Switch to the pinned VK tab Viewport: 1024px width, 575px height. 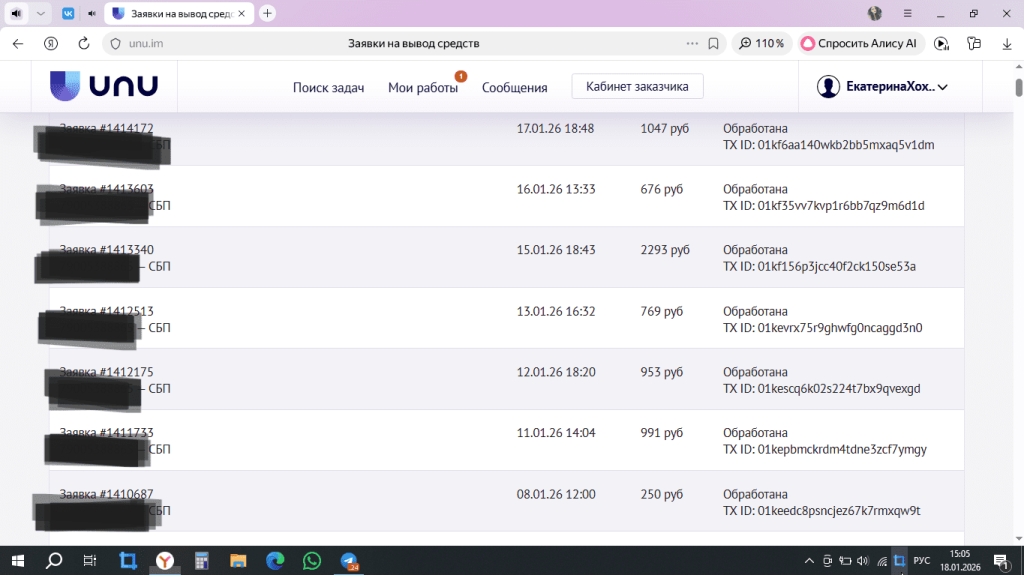pos(67,13)
